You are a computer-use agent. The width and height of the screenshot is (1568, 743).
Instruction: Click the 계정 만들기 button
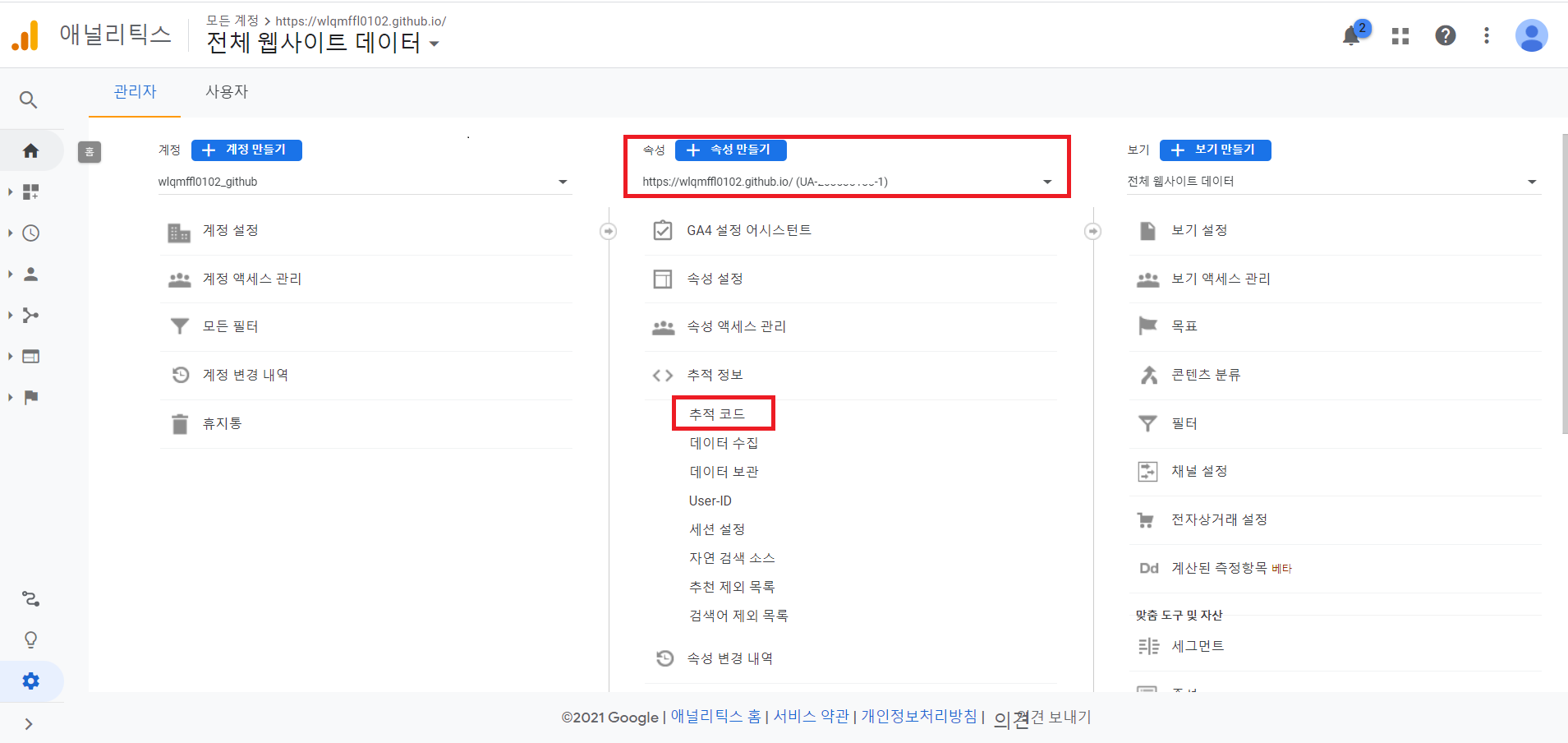tap(246, 150)
